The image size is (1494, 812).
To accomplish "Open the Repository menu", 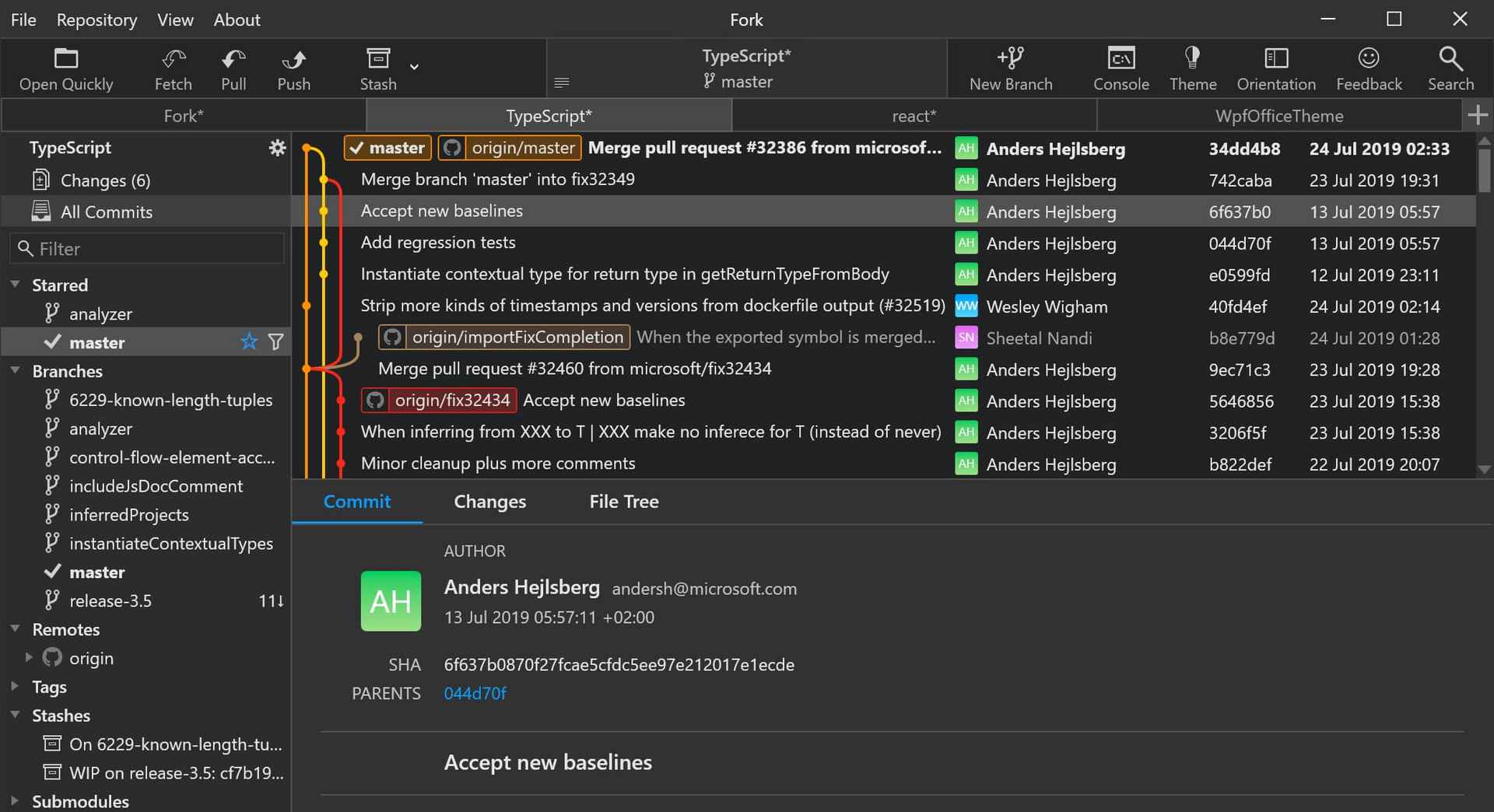I will [96, 19].
